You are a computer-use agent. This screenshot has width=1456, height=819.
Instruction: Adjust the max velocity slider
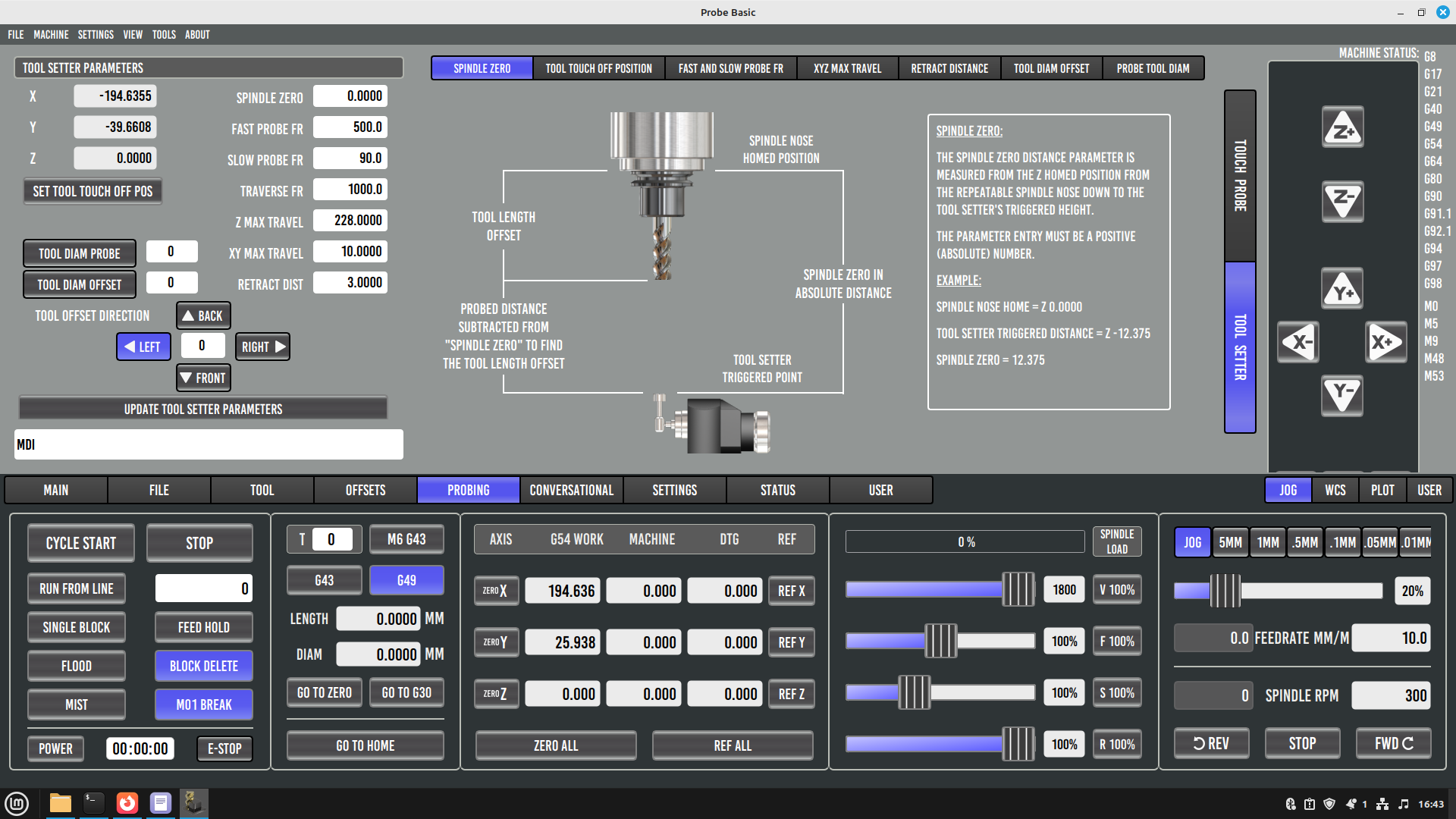[940, 590]
